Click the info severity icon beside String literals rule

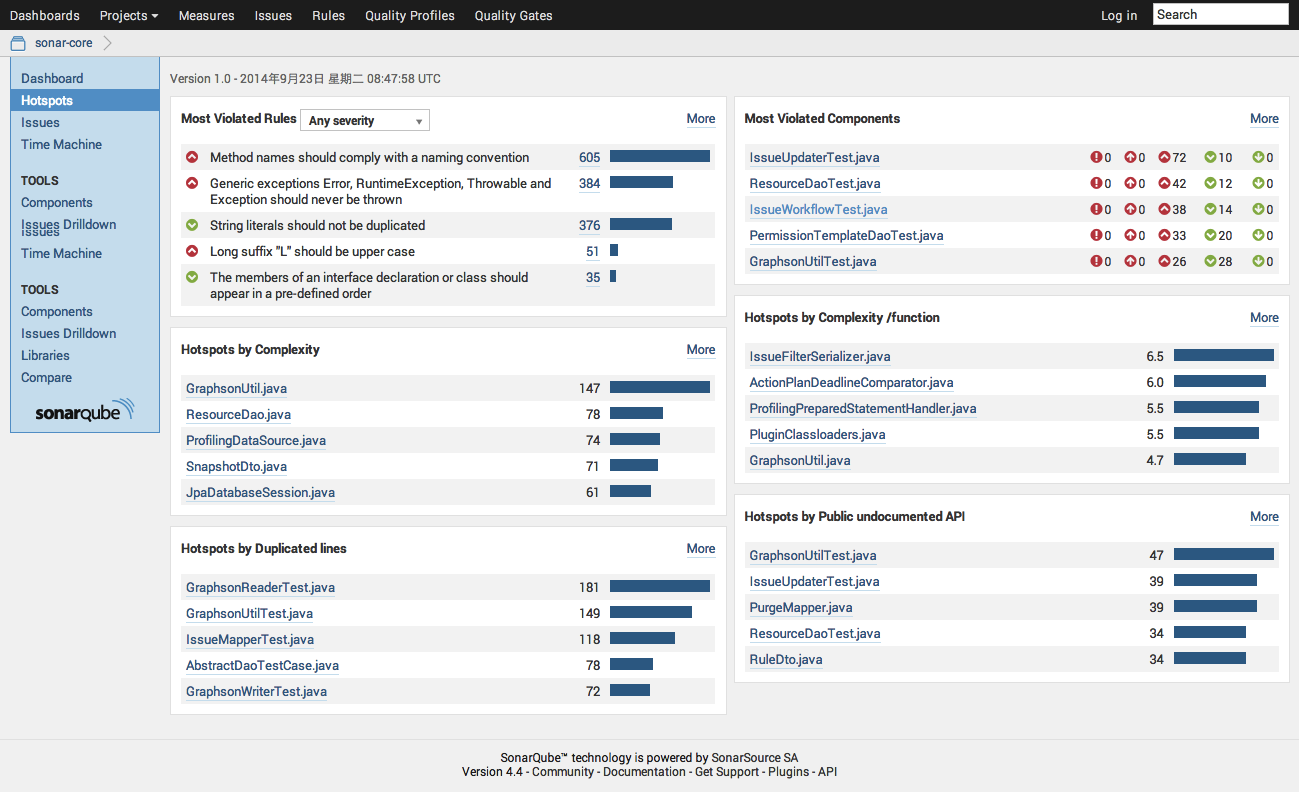point(192,225)
